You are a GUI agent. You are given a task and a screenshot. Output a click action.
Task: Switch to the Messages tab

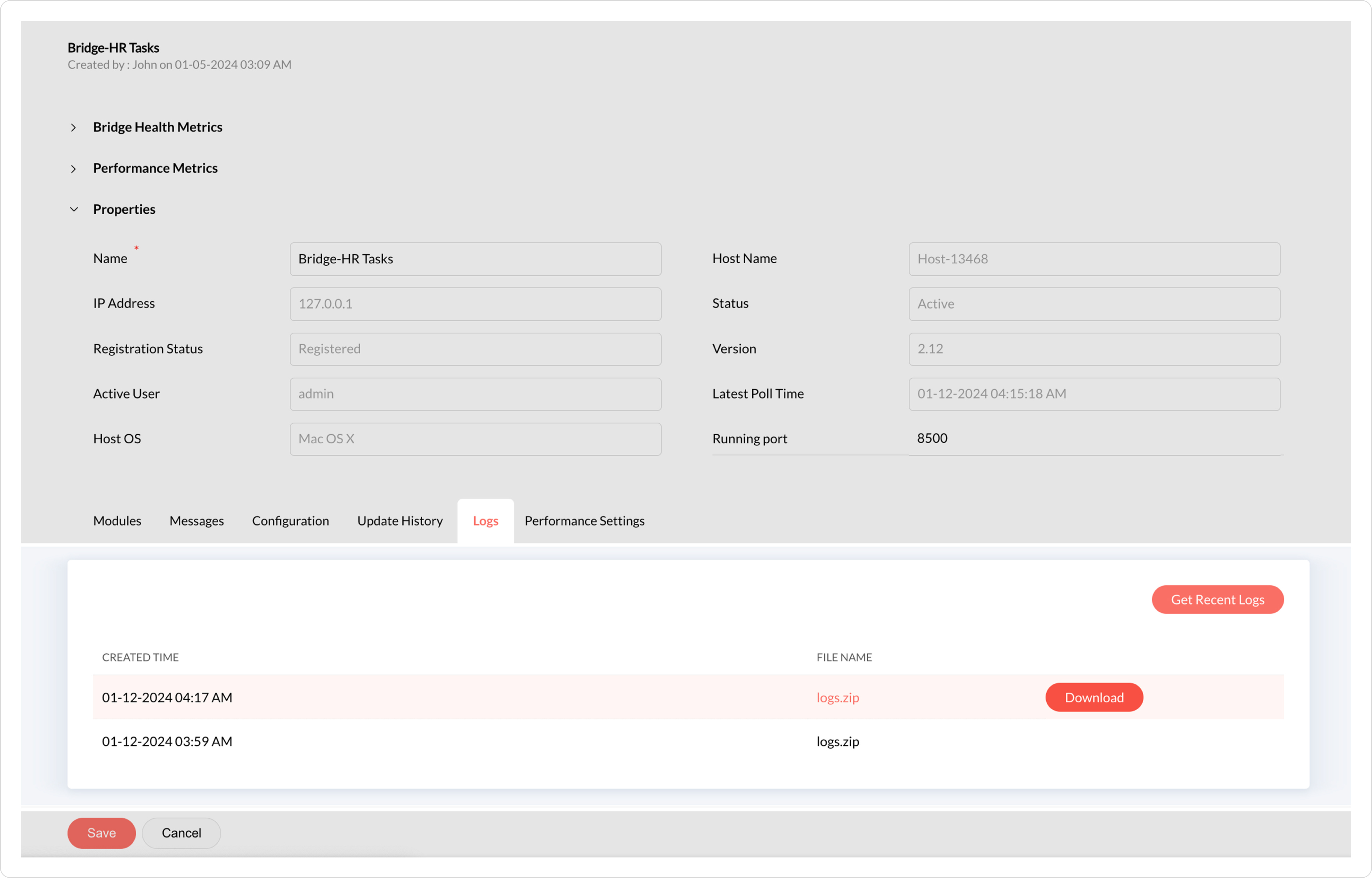click(x=196, y=521)
